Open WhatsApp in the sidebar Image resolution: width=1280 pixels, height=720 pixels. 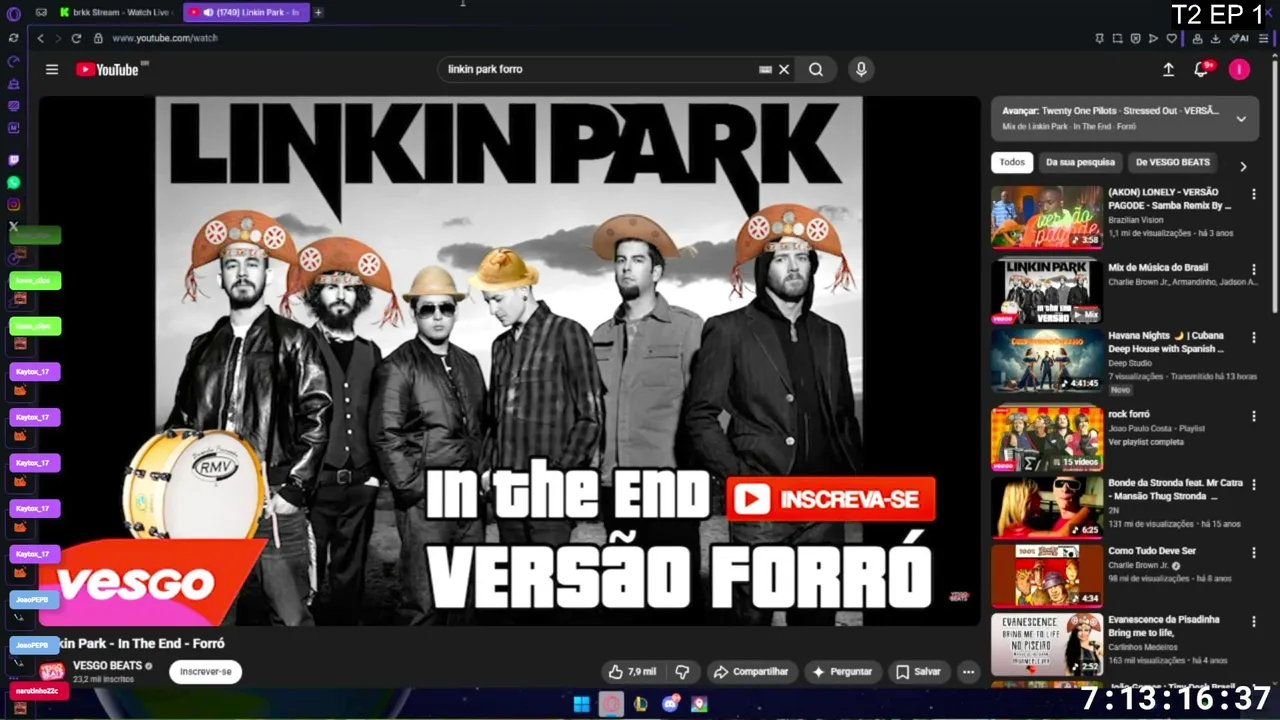coord(13,182)
